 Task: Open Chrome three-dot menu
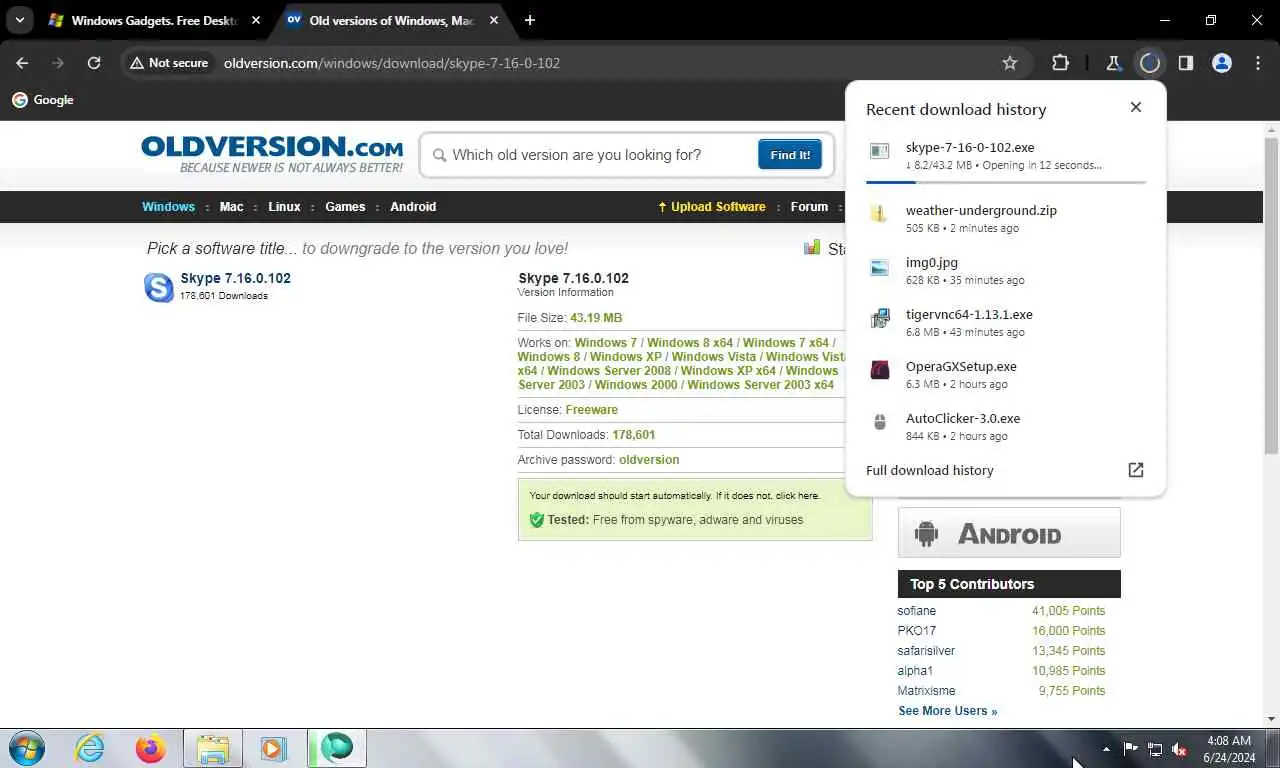coord(1258,63)
